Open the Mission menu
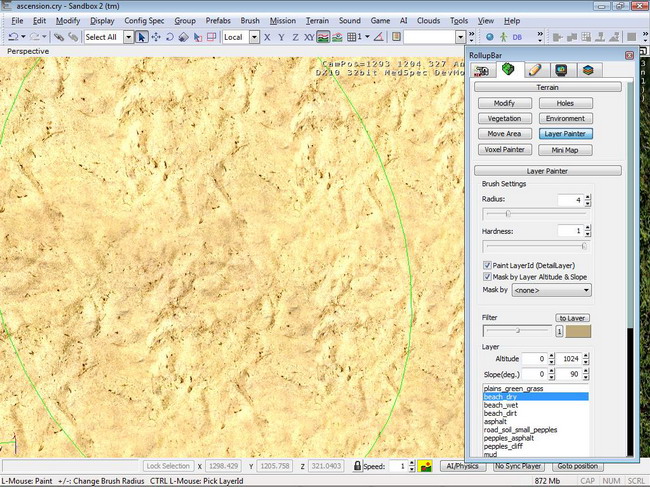 283,21
